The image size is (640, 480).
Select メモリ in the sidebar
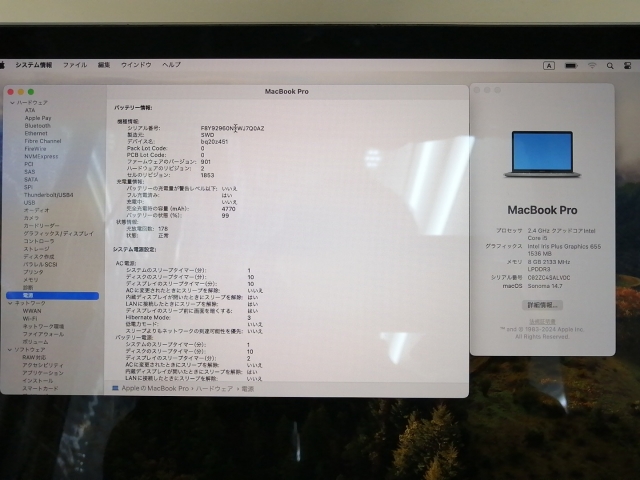point(31,280)
